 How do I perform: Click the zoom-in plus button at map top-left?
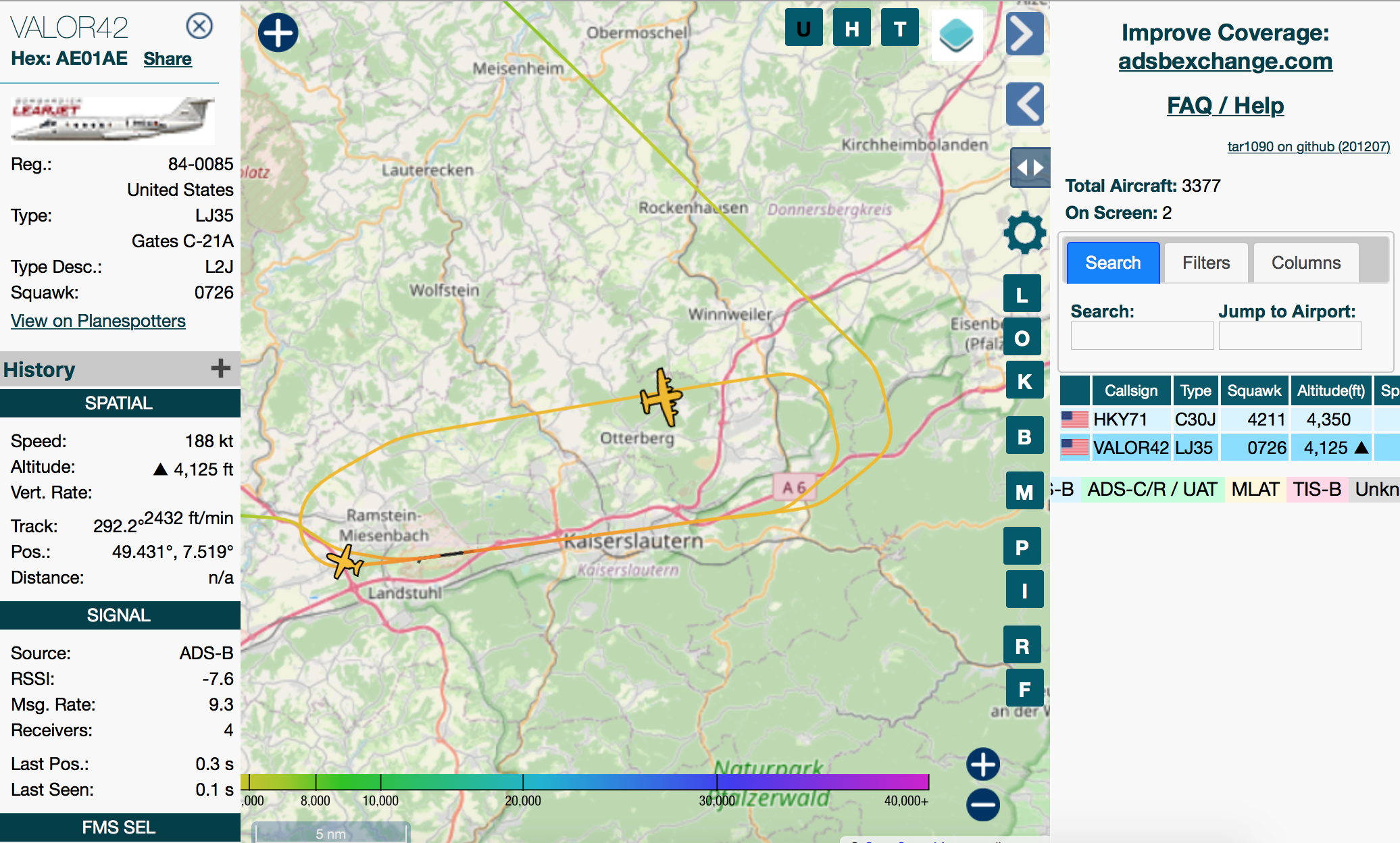click(x=278, y=32)
